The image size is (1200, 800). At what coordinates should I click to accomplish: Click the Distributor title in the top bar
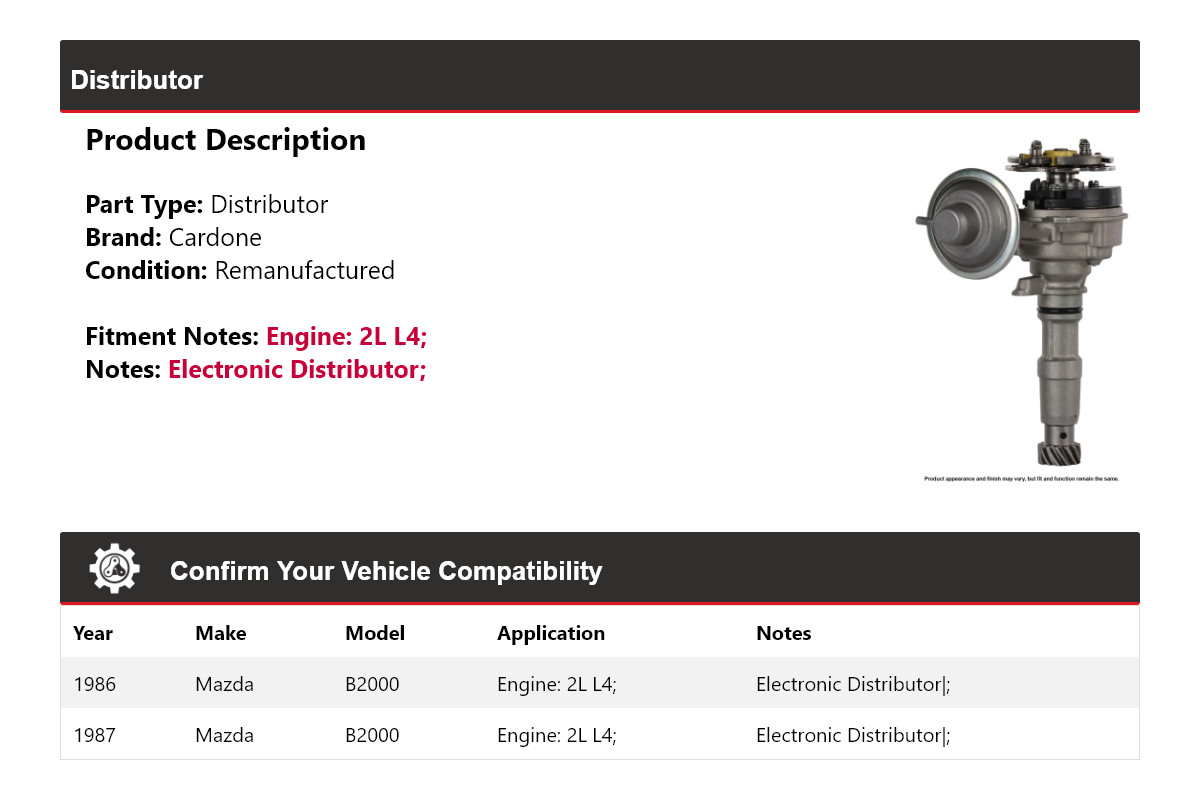[137, 80]
